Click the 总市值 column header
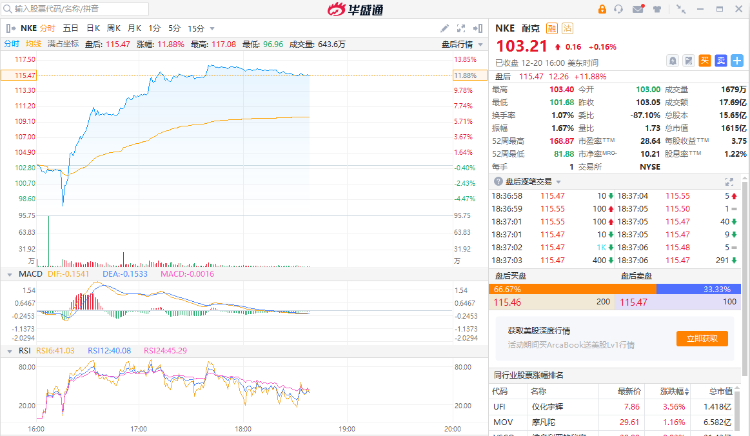750x436 pixels. (x=720, y=392)
